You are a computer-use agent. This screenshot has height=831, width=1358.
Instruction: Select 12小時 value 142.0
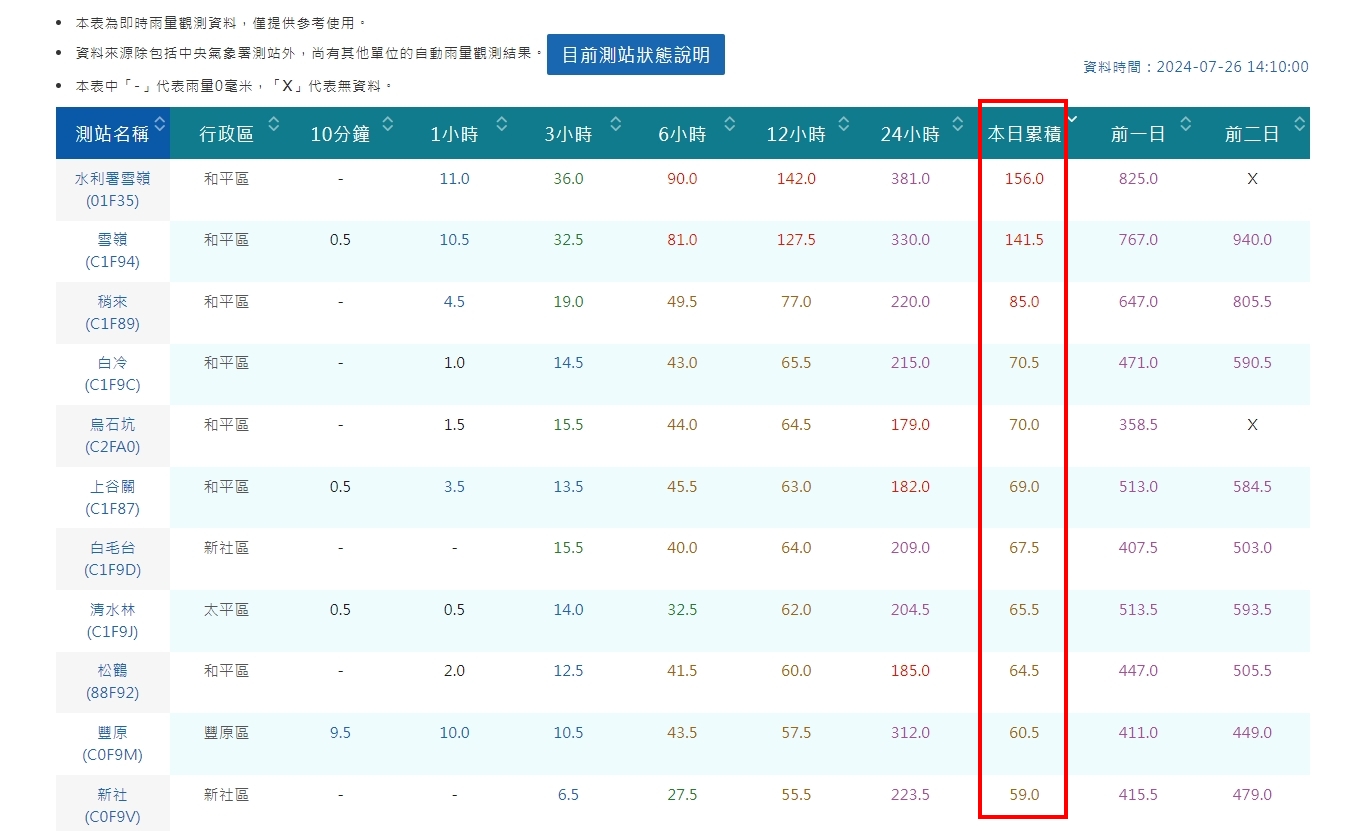click(x=796, y=179)
